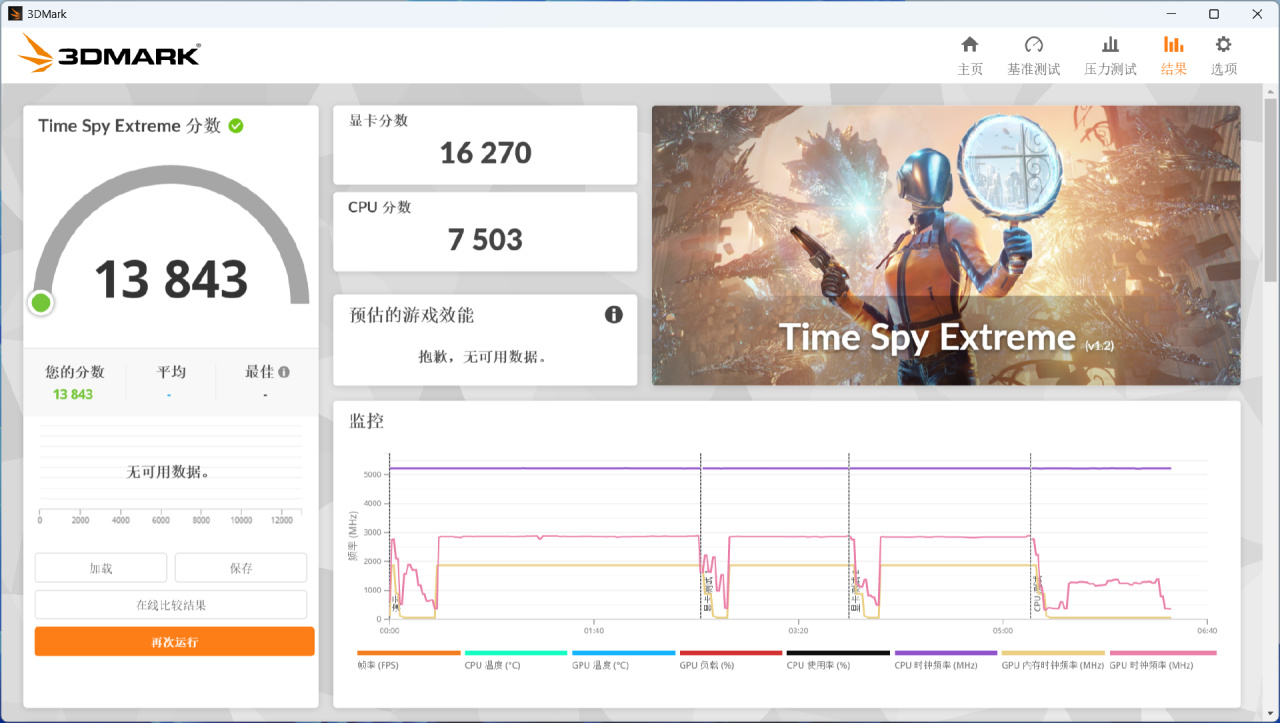Click the 预估的游戏效能 heading
This screenshot has width=1280, height=723.
click(x=411, y=315)
